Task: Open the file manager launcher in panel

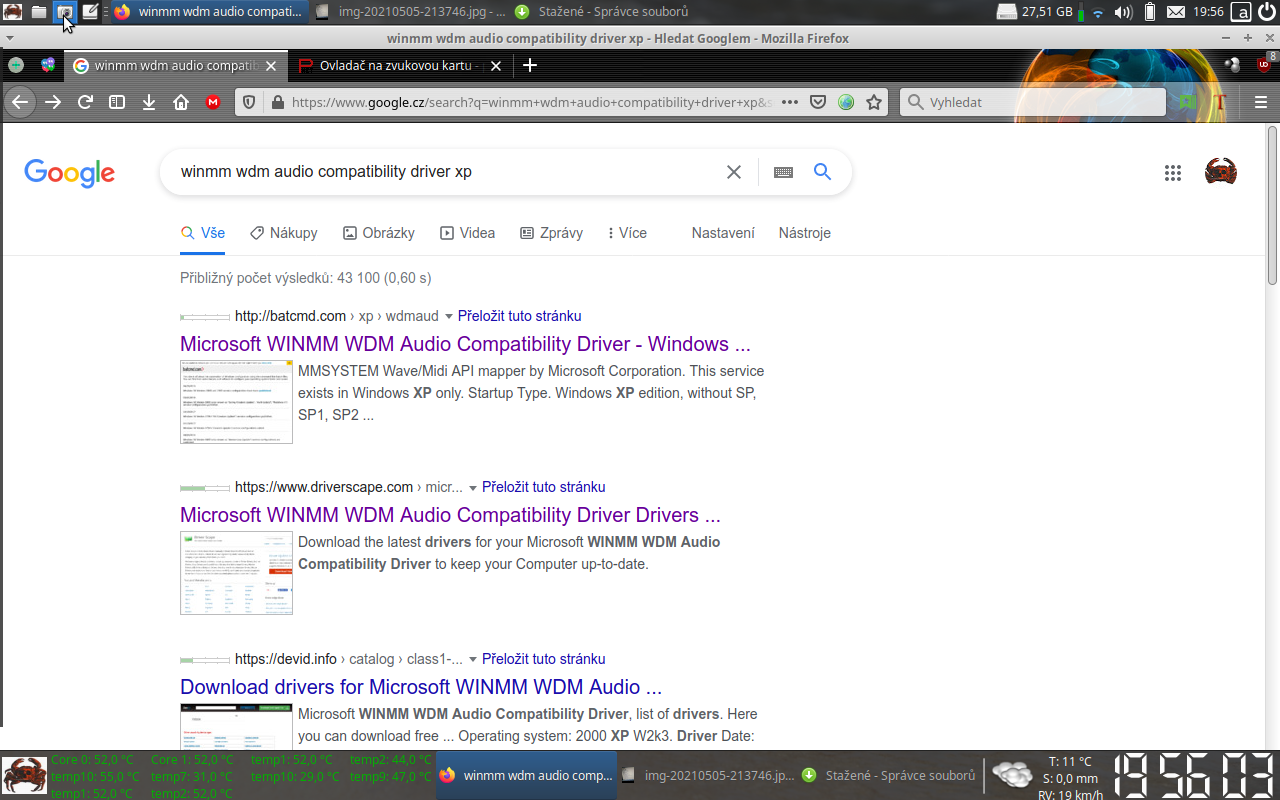Action: (38, 12)
